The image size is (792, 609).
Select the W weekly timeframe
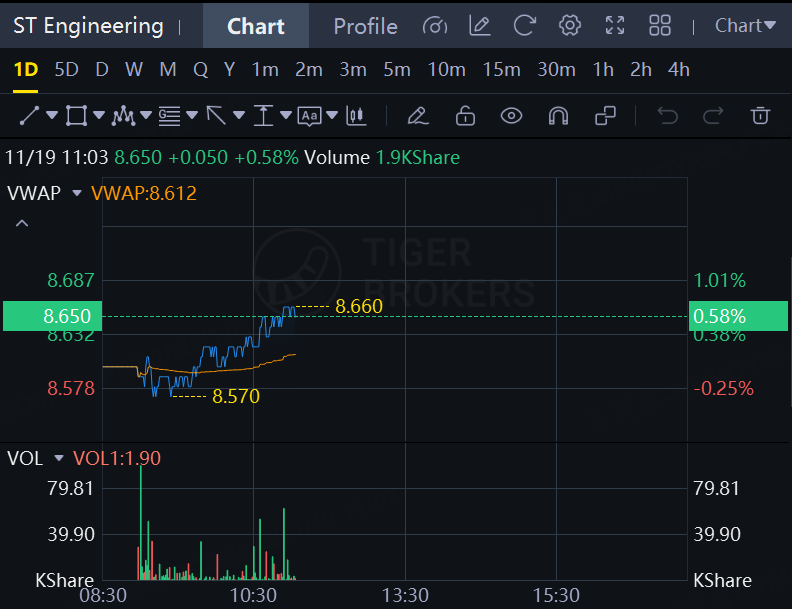pyautogui.click(x=134, y=70)
